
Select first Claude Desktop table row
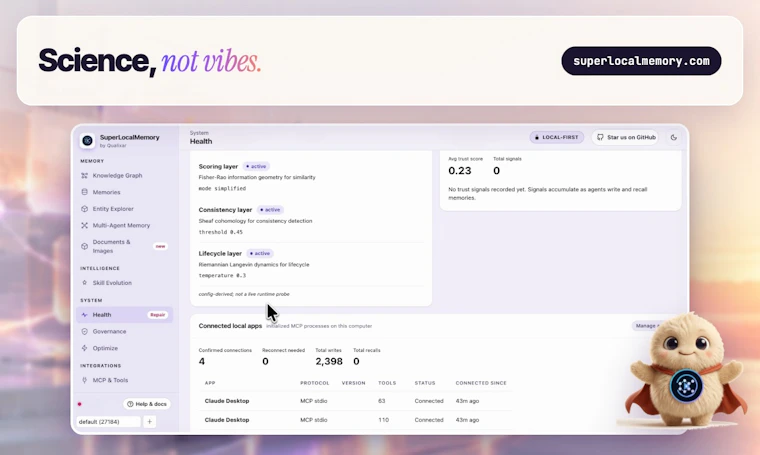click(355, 401)
